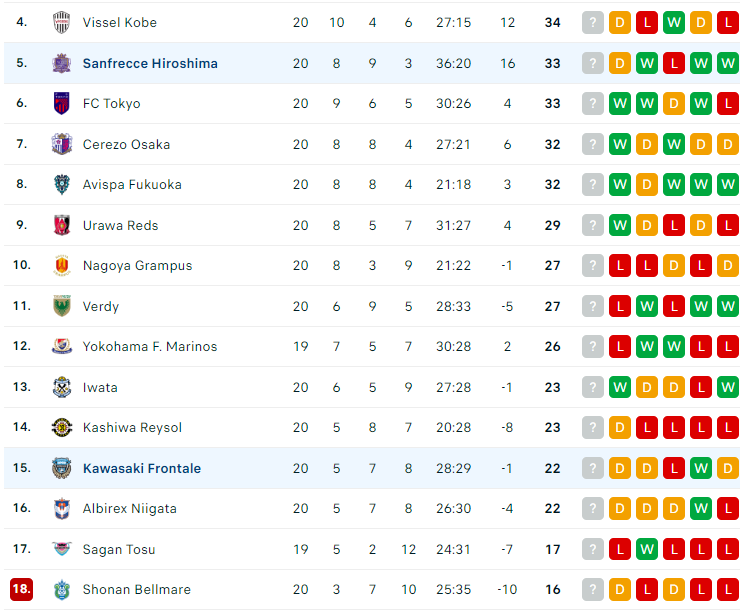Click first green W form badge for FC Tokyo
The image size is (740, 610).
(x=620, y=103)
